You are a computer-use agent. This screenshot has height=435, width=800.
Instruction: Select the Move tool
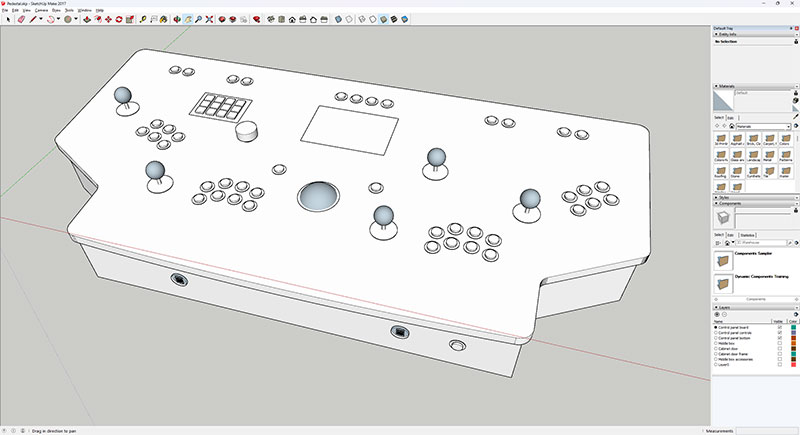[x=108, y=19]
